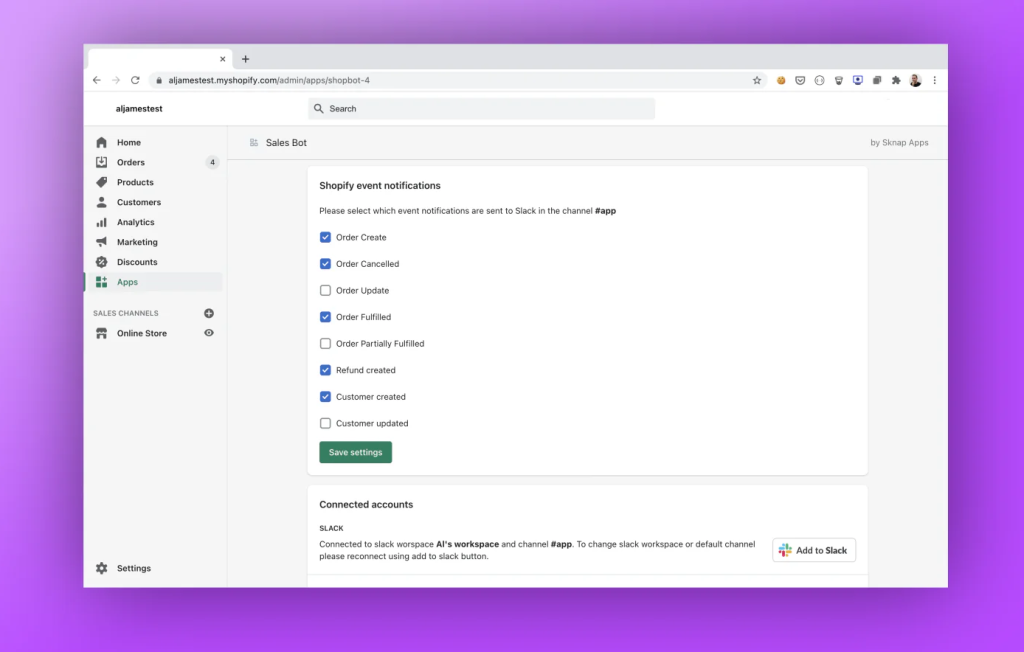
Task: Open the Discounts section
Action: click(136, 262)
